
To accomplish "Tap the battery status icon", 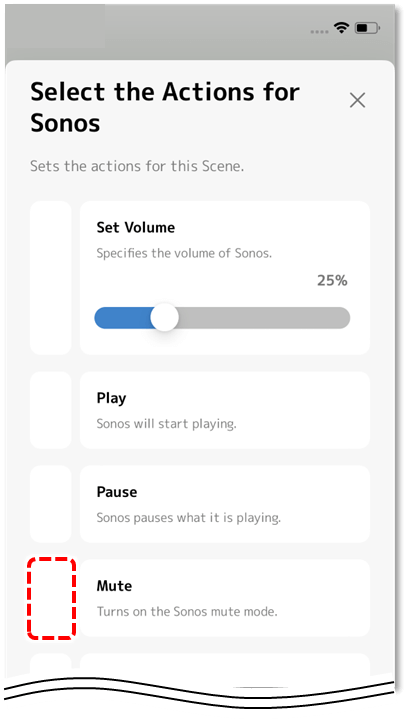I will click(x=367, y=28).
